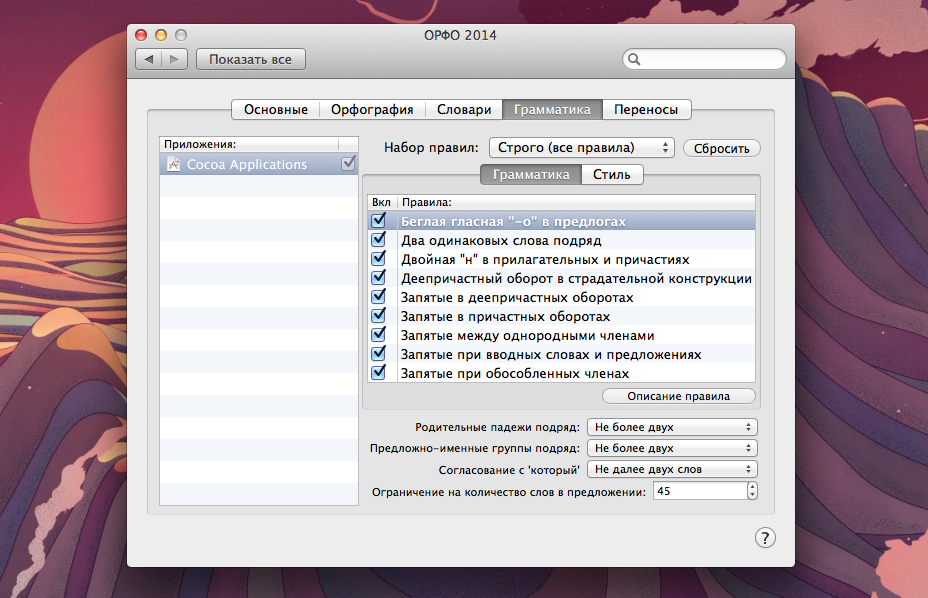Switch to the Основные tab
Viewport: 928px width, 598px height.
pos(276,110)
